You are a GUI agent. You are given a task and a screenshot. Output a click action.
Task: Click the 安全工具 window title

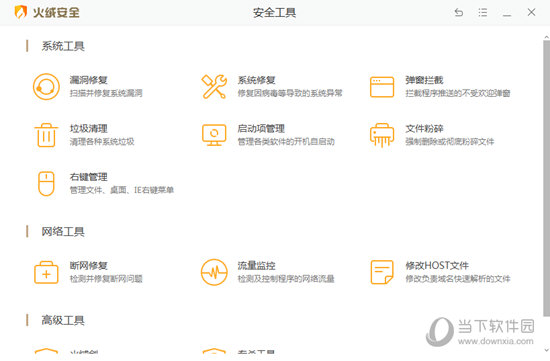click(275, 13)
